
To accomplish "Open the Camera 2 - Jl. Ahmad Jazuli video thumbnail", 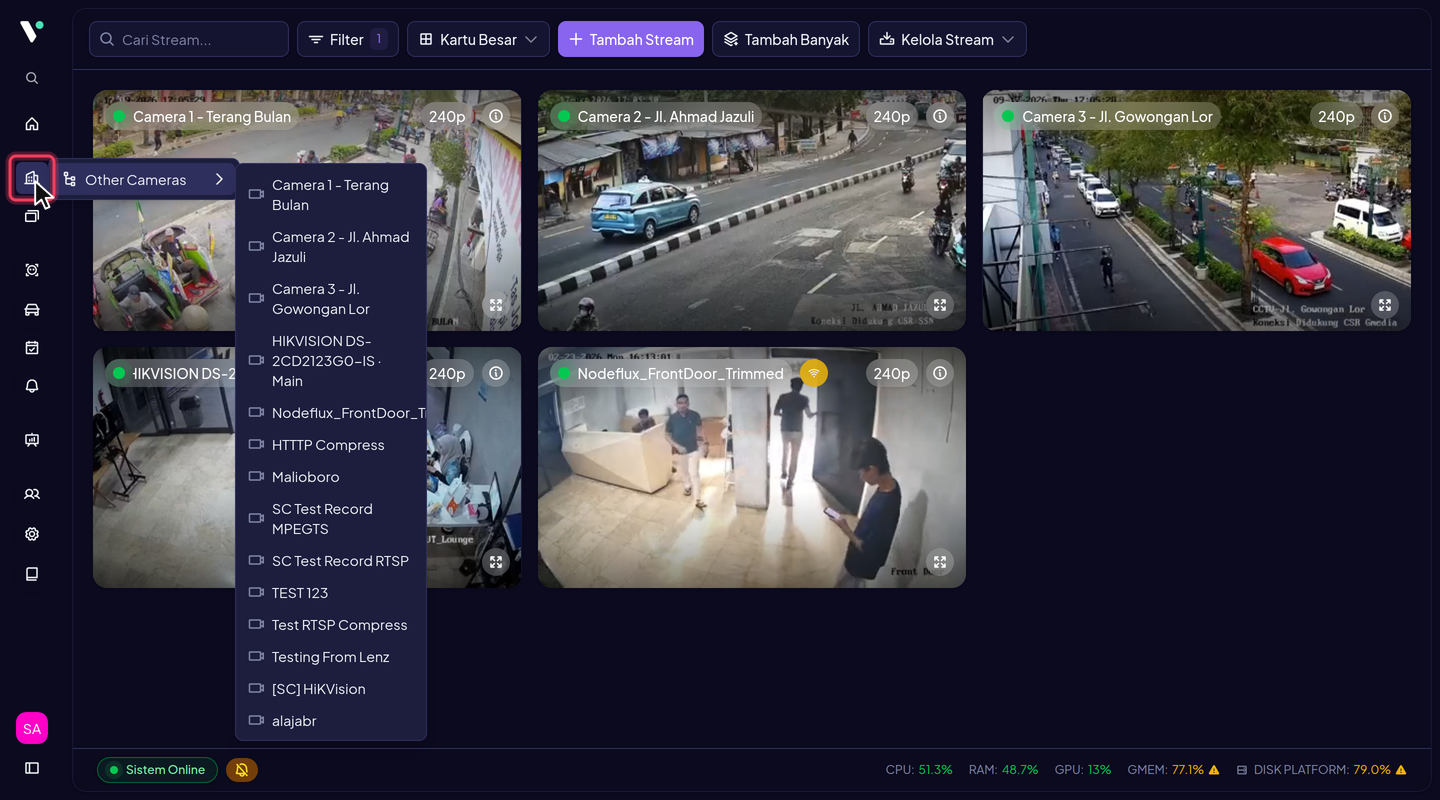I will point(752,211).
